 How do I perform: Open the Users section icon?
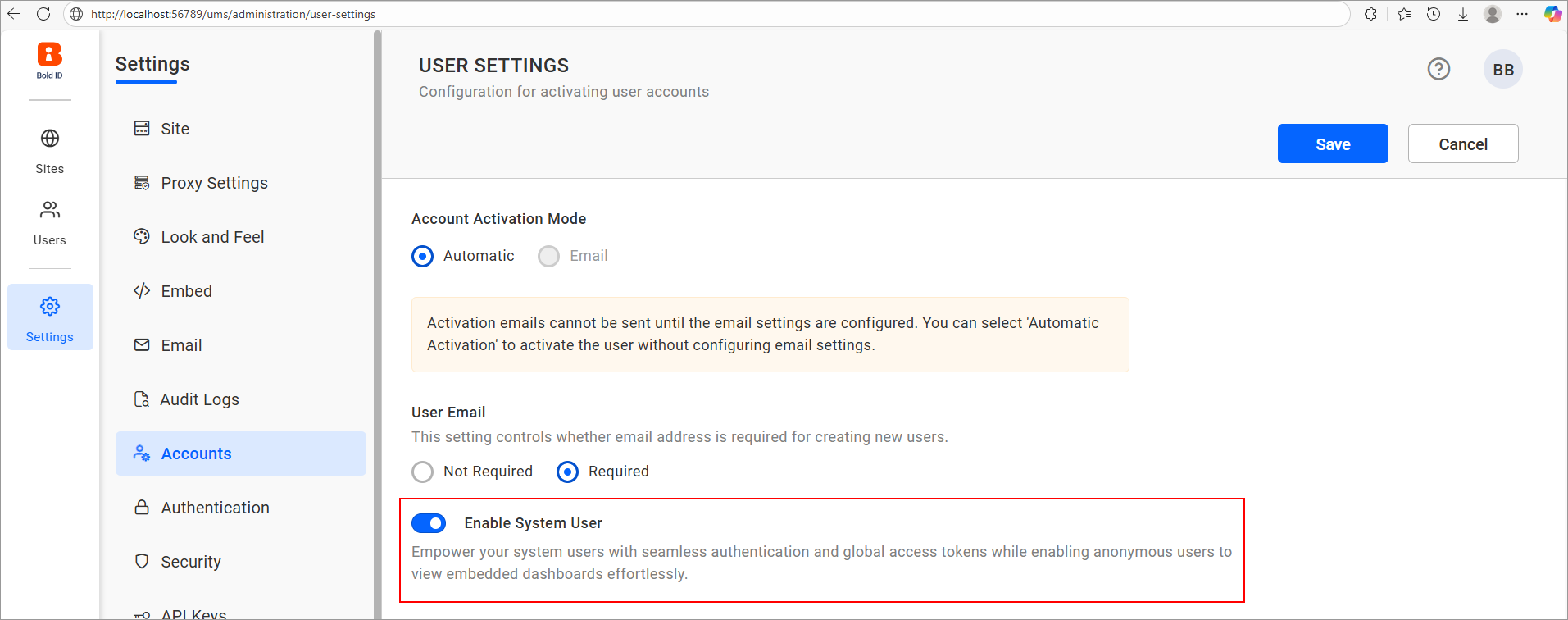click(x=50, y=211)
